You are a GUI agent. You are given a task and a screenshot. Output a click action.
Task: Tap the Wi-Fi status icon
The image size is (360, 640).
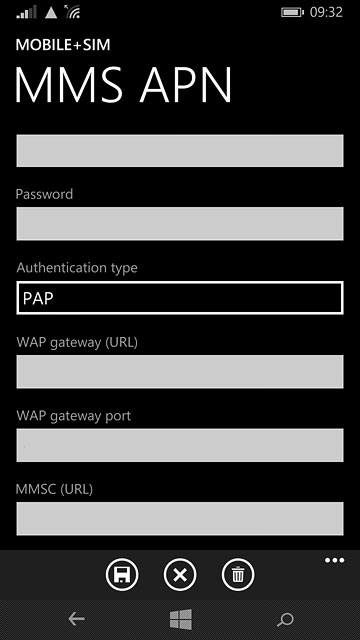[x=72, y=12]
